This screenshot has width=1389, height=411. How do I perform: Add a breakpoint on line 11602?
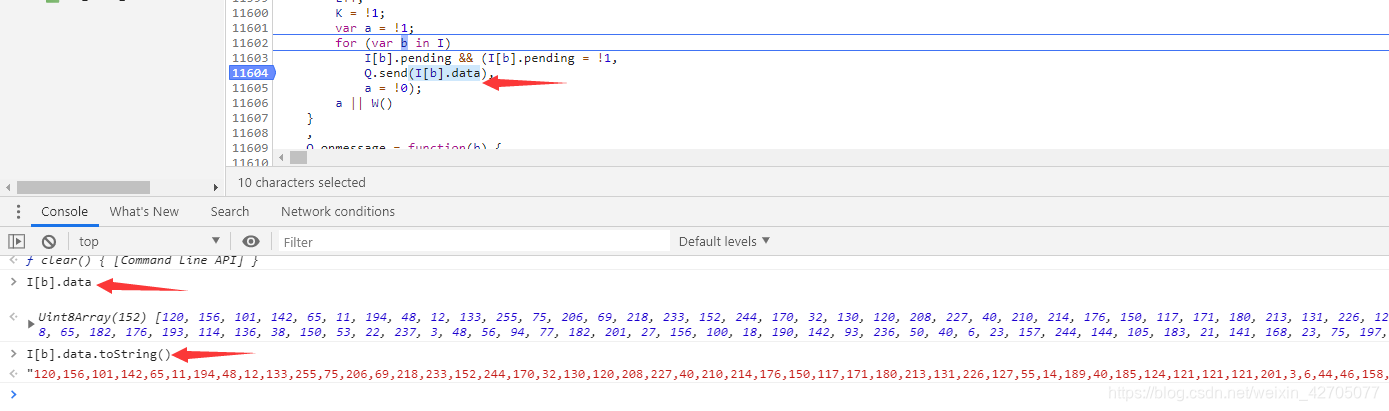tap(249, 43)
